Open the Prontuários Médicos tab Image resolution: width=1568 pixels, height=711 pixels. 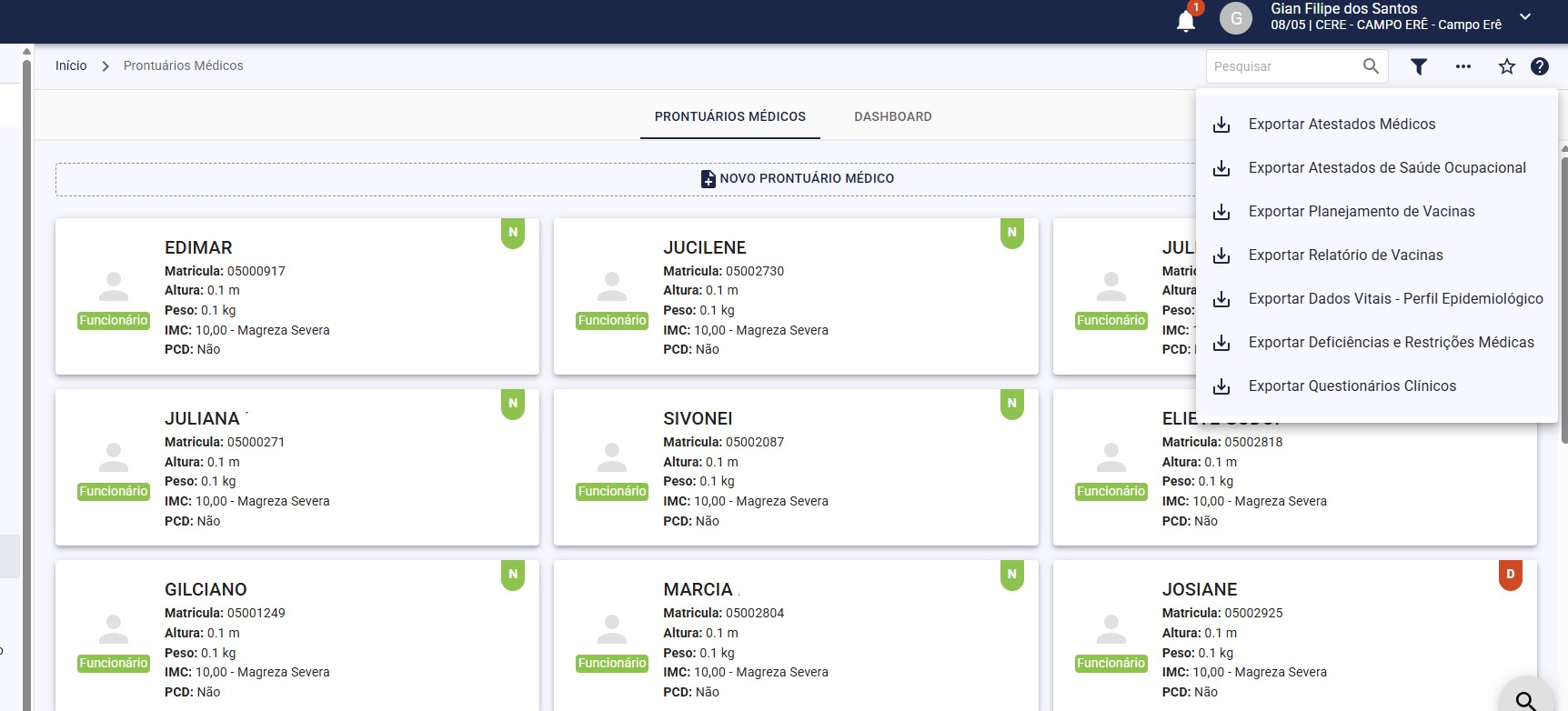tap(729, 116)
